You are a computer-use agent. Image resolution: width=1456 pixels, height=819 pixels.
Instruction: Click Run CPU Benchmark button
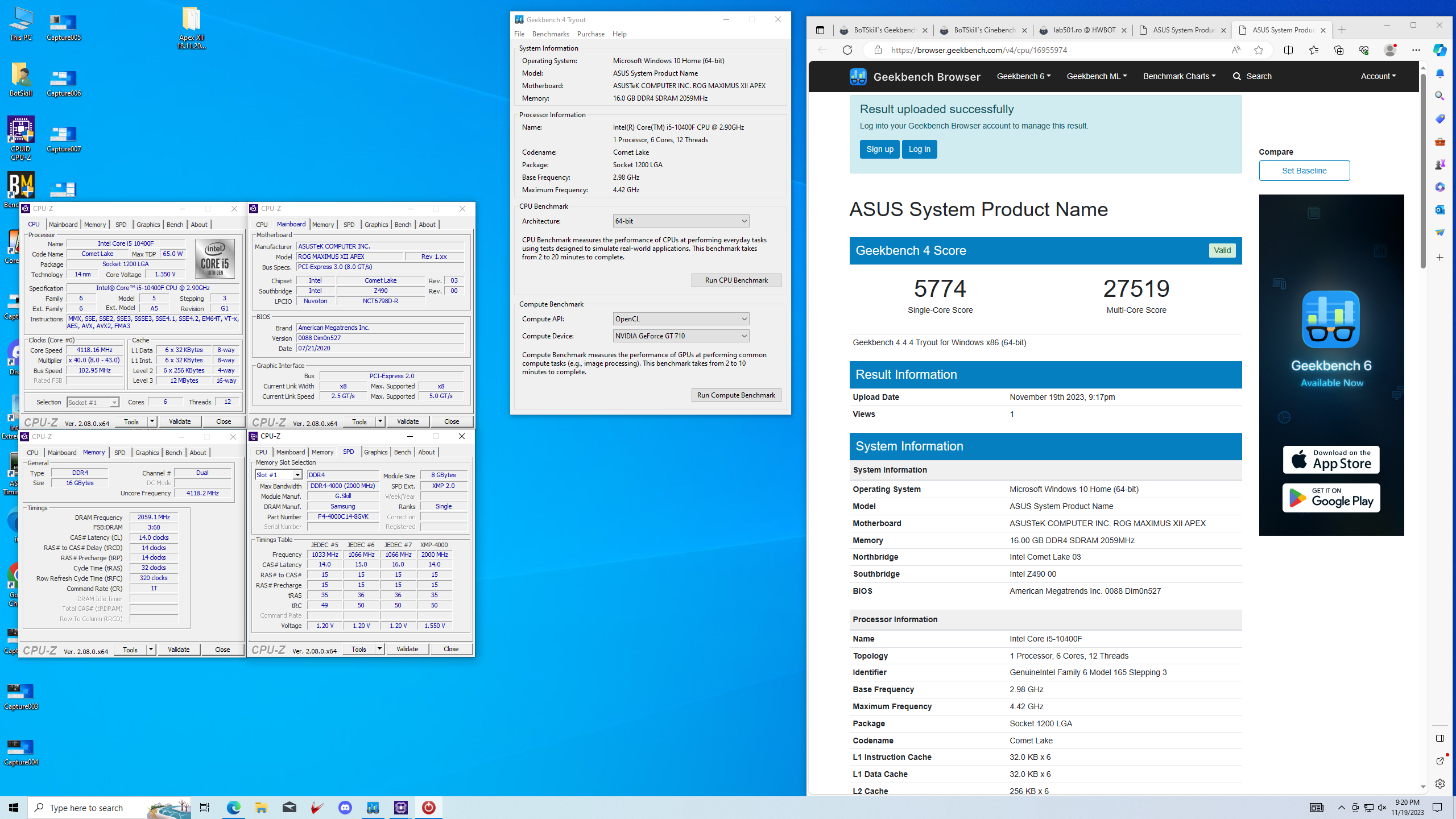click(x=736, y=280)
